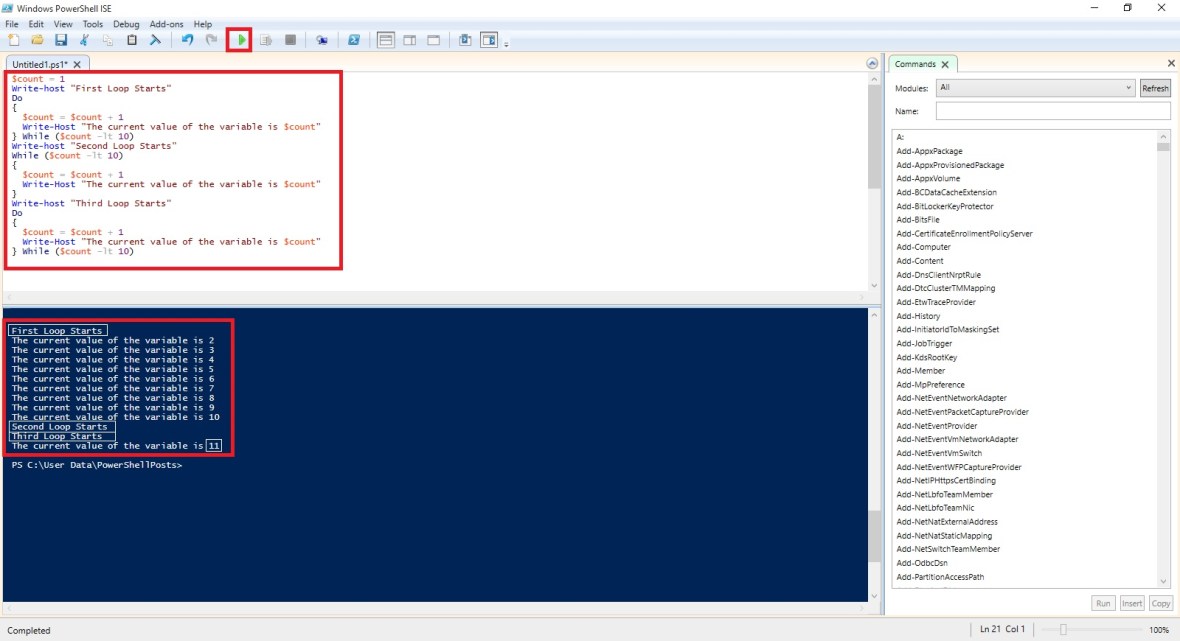1180x641 pixels.
Task: Click the zoom slider in status bar
Action: coord(1063,630)
